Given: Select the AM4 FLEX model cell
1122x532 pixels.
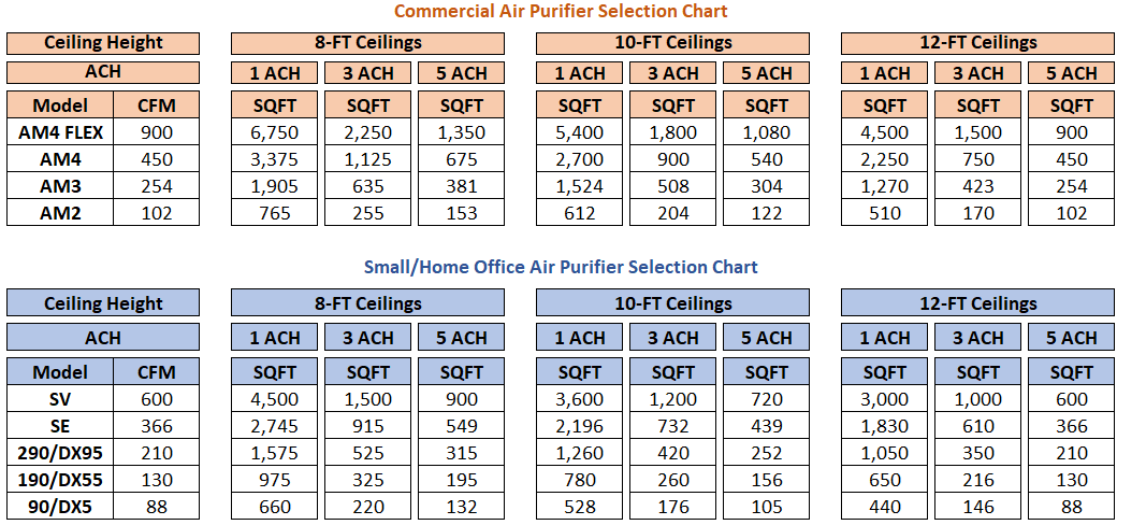Looking at the screenshot, I should (60, 132).
